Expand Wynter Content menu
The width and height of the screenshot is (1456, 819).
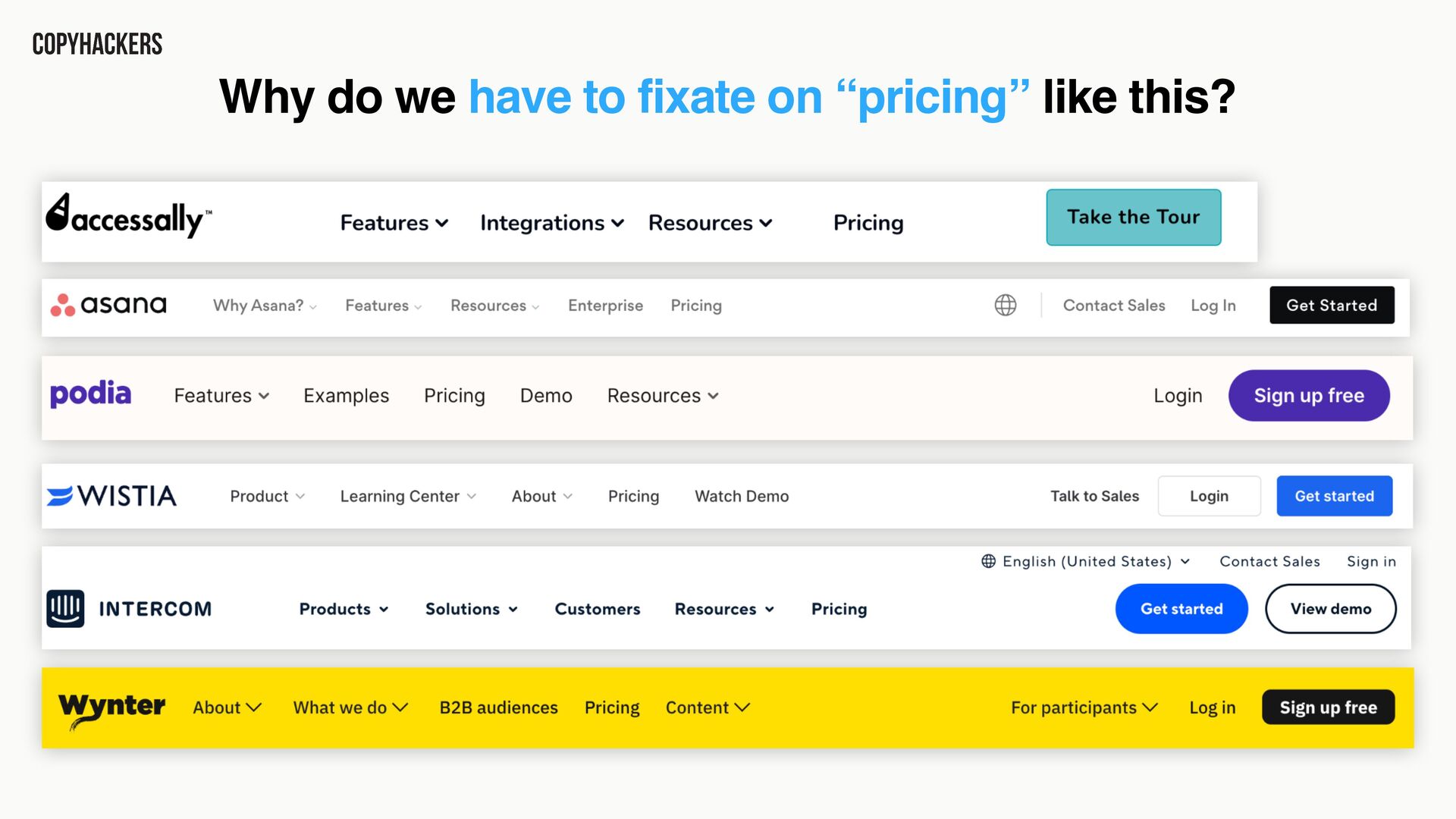click(708, 708)
